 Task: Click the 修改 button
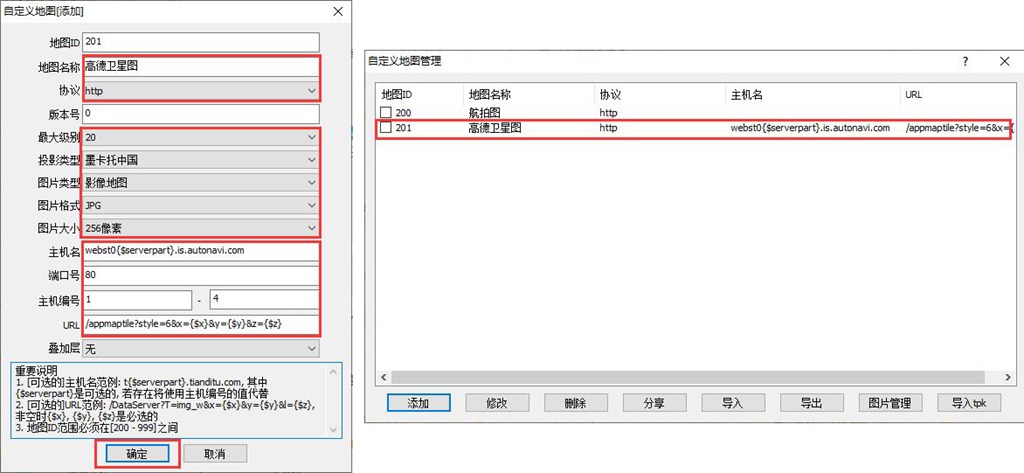point(497,403)
